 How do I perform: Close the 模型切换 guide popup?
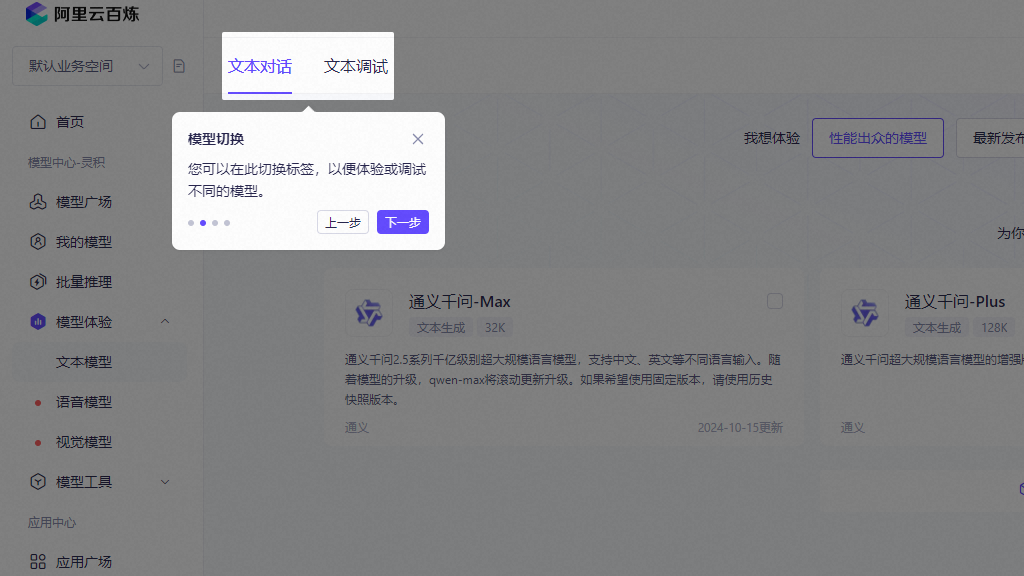click(x=418, y=139)
